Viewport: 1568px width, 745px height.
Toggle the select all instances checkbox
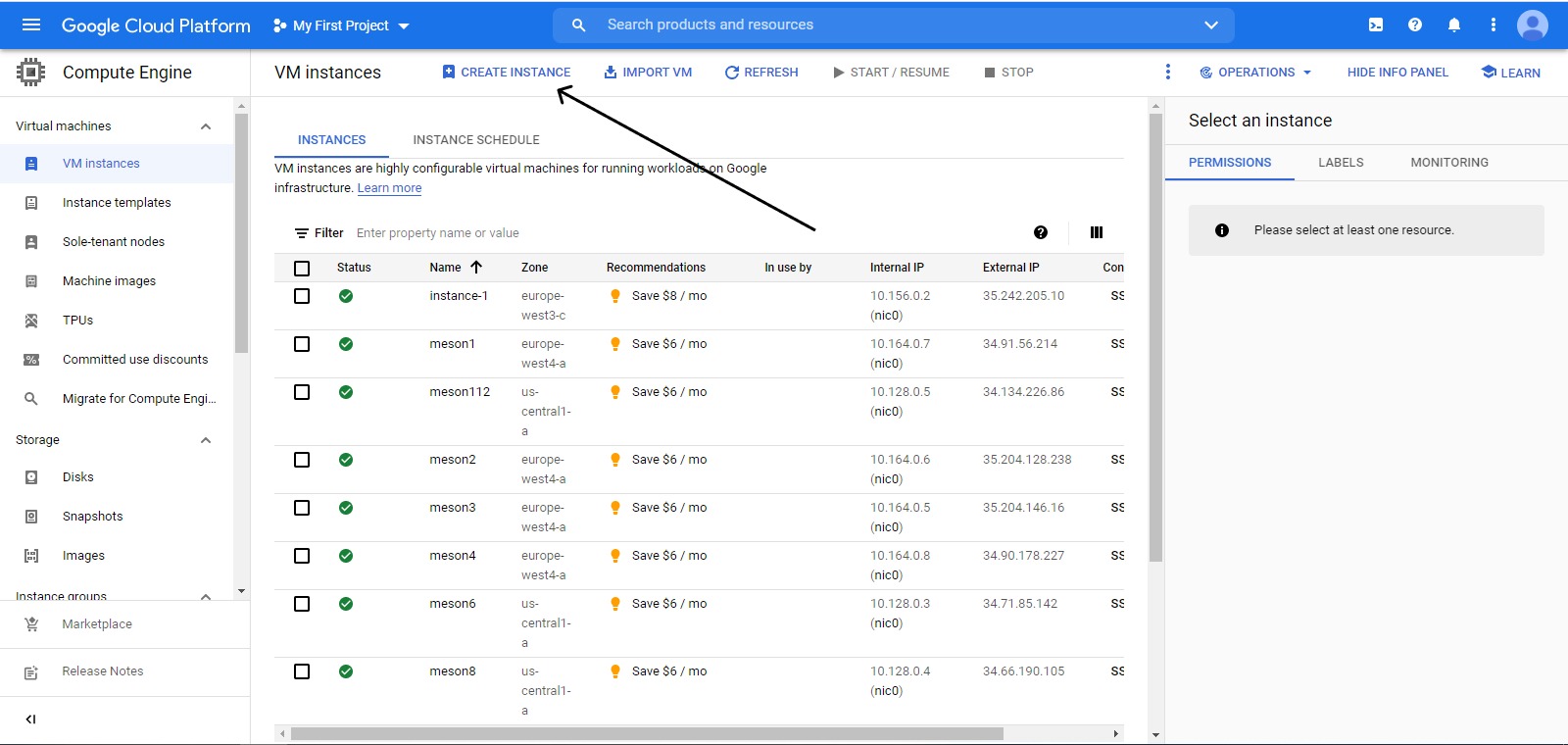(x=302, y=269)
